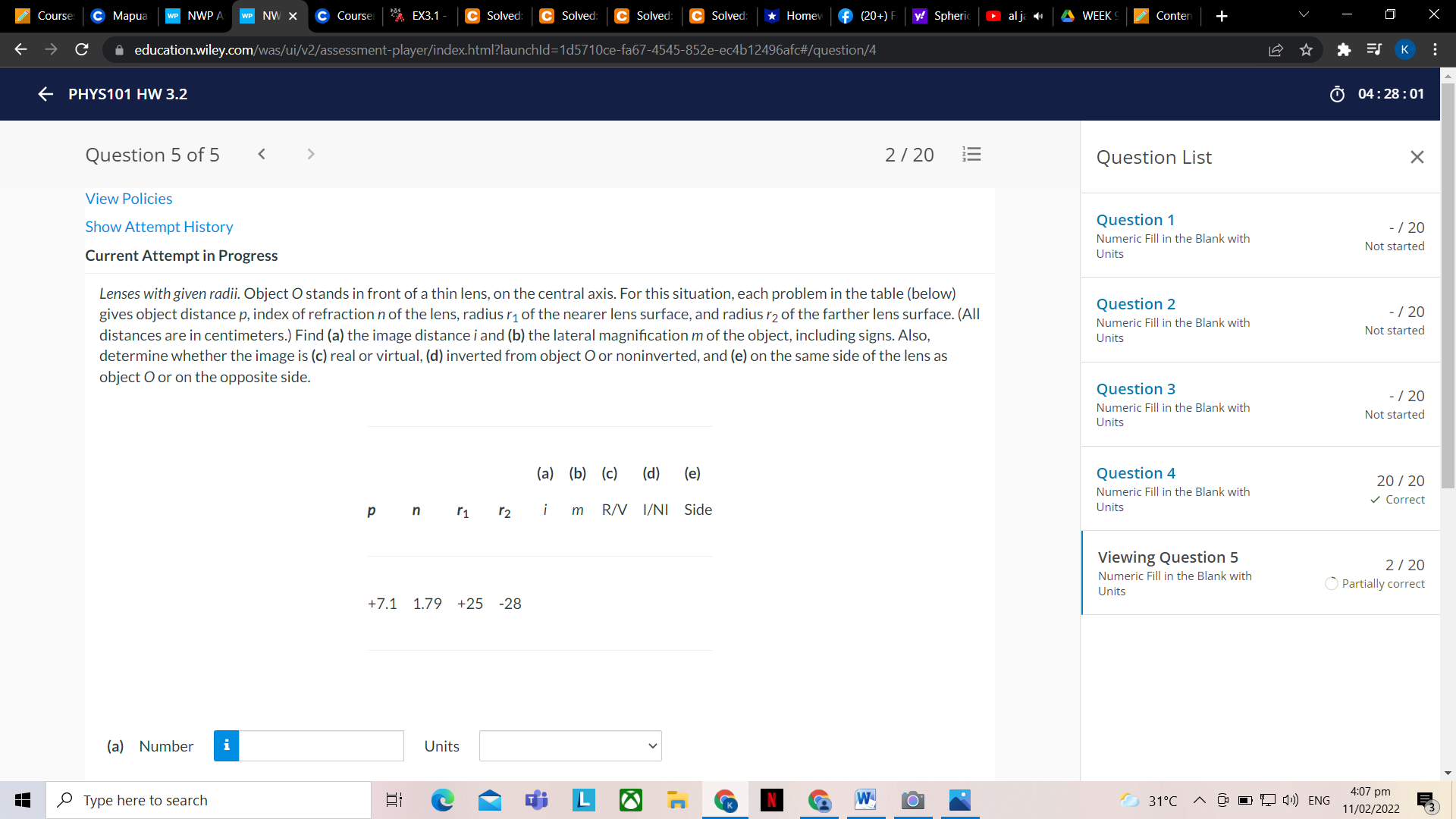
Task: Launch Netflix from the taskbar
Action: click(x=772, y=800)
